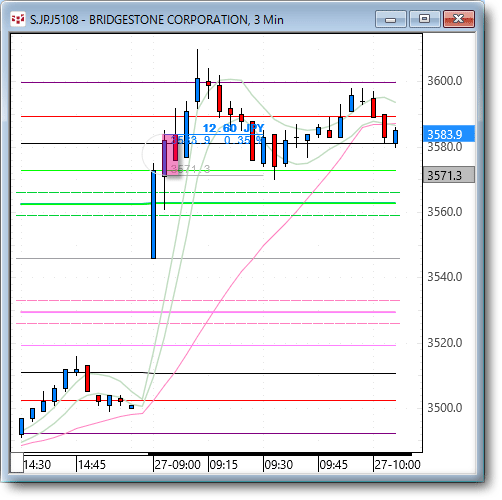The width and height of the screenshot is (502, 500).
Task: Click the 27-10:00 time axis label
Action: pyautogui.click(x=397, y=464)
